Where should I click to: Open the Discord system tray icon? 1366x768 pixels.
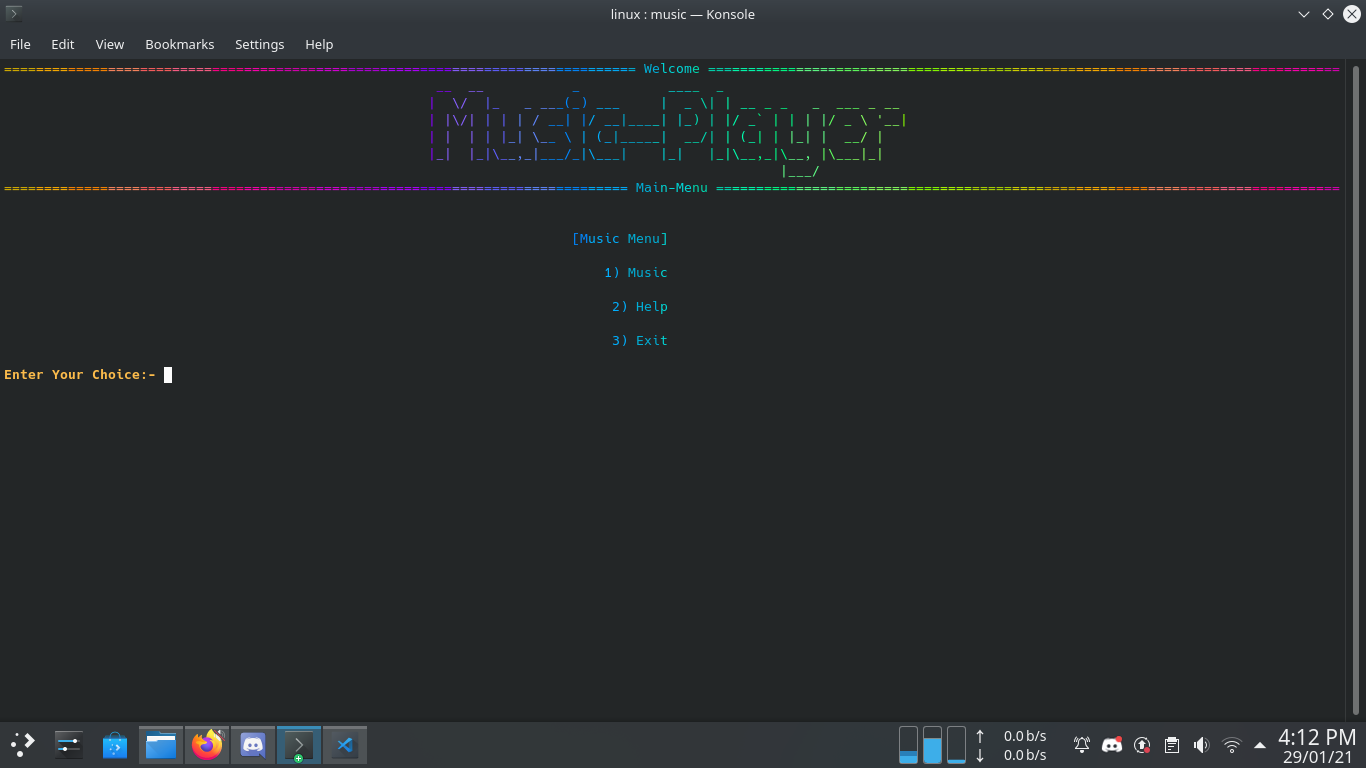[x=1111, y=744]
